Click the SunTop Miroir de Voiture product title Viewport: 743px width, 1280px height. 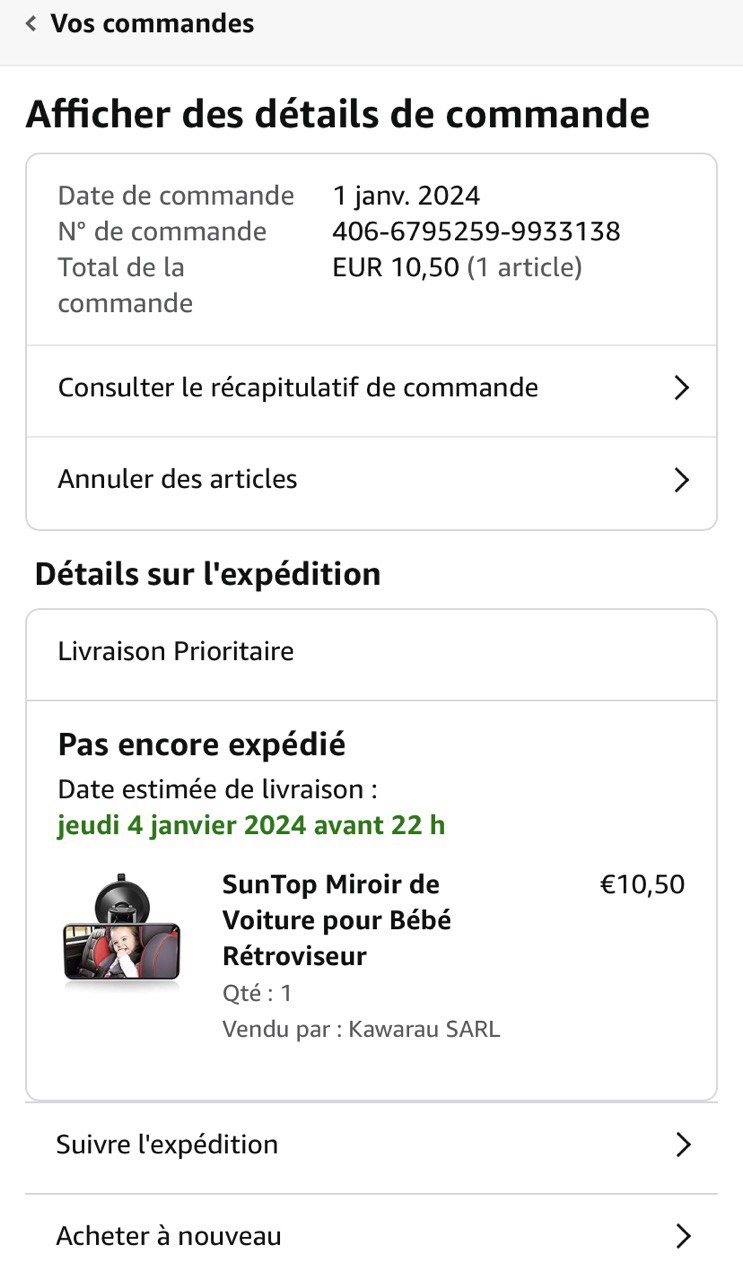335,920
